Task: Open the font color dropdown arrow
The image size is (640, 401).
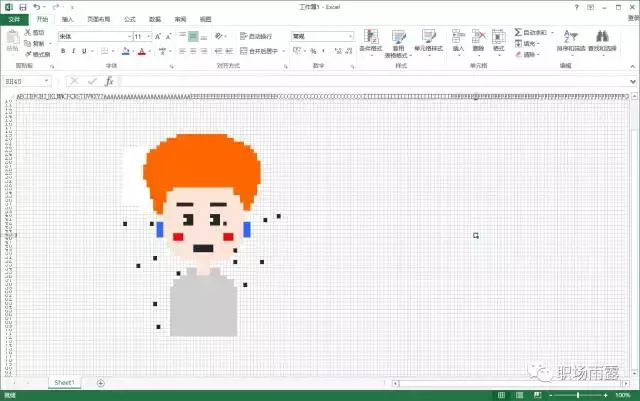Action: 150,51
